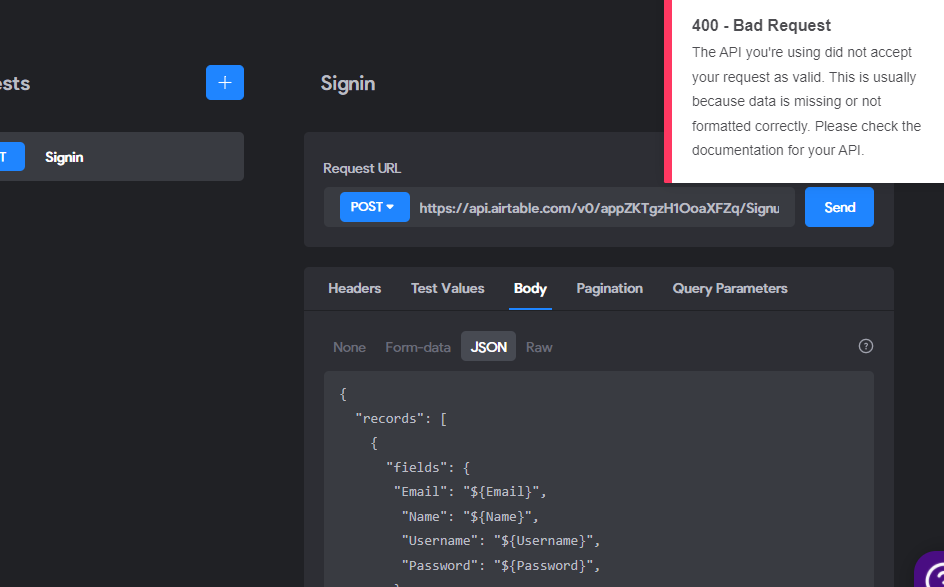Select the Signin request in the sidebar
This screenshot has width=944, height=587.
122,157
